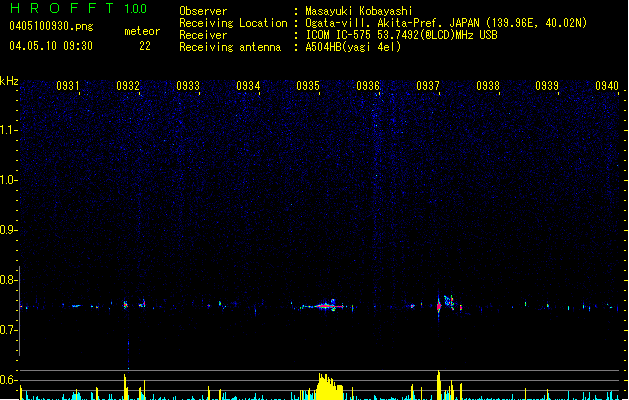The height and width of the screenshot is (400, 629).
Task: Select the 0932 time marker
Action: click(x=128, y=86)
